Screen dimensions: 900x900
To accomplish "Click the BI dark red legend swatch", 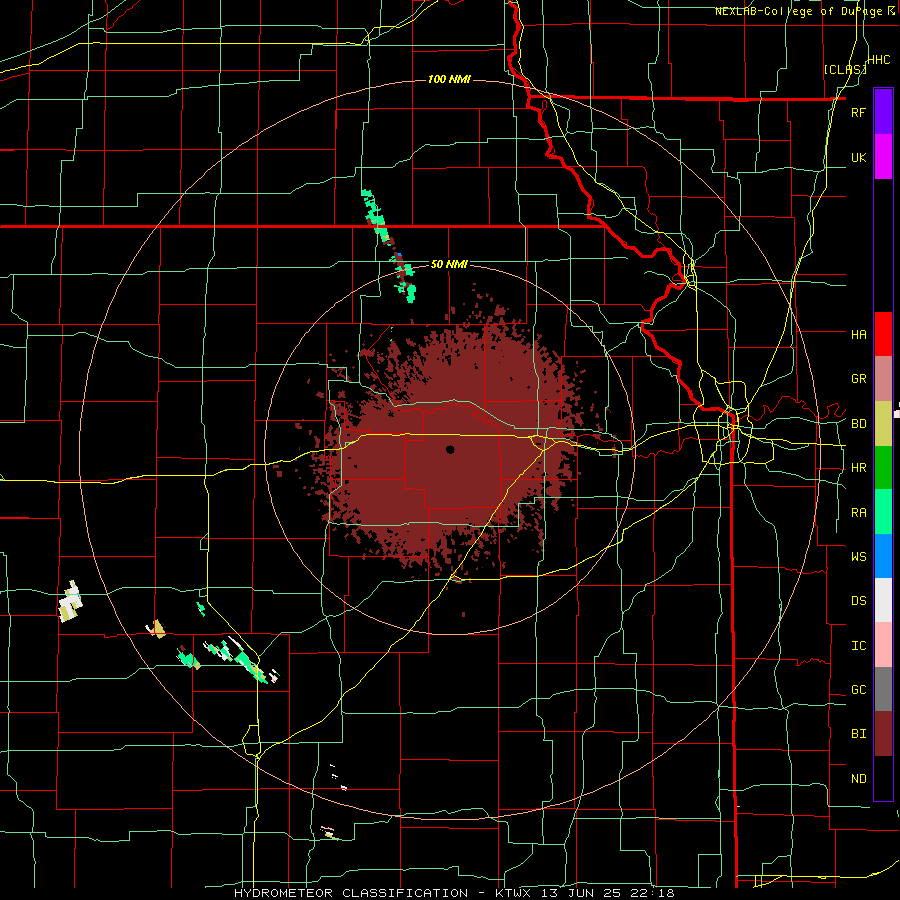I will pos(883,734).
